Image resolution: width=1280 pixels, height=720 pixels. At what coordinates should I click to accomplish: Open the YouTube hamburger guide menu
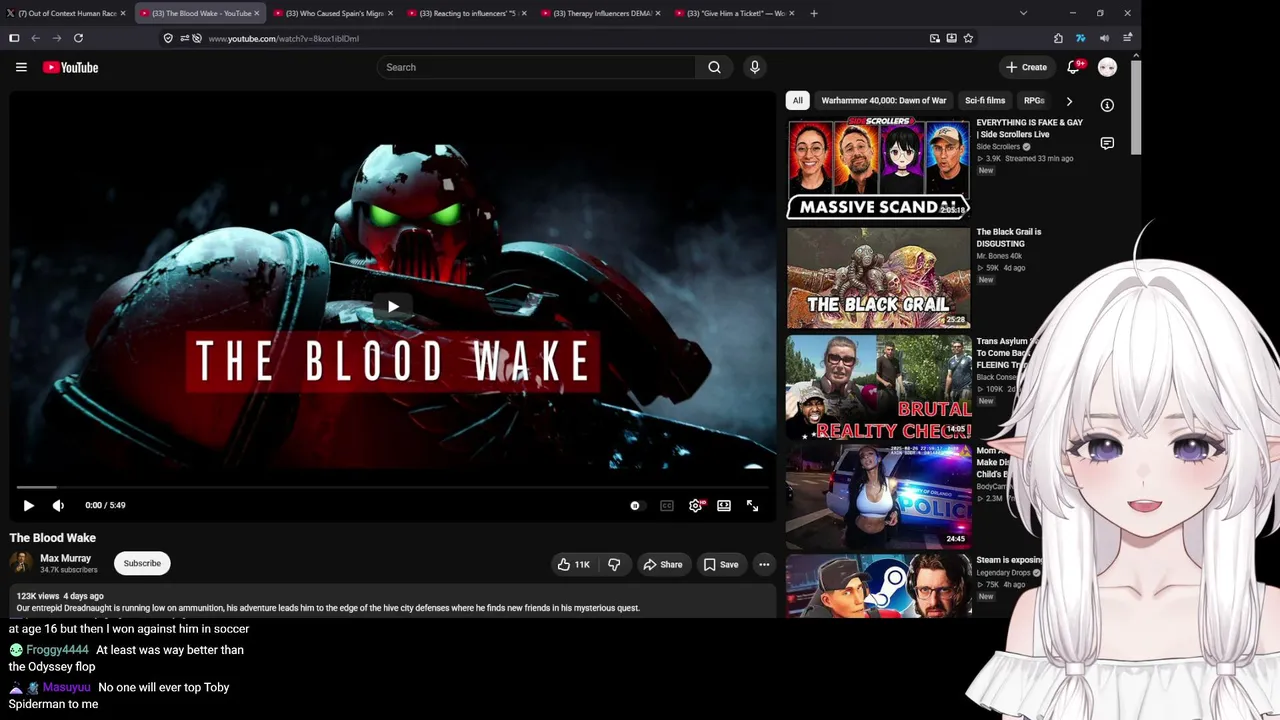21,67
